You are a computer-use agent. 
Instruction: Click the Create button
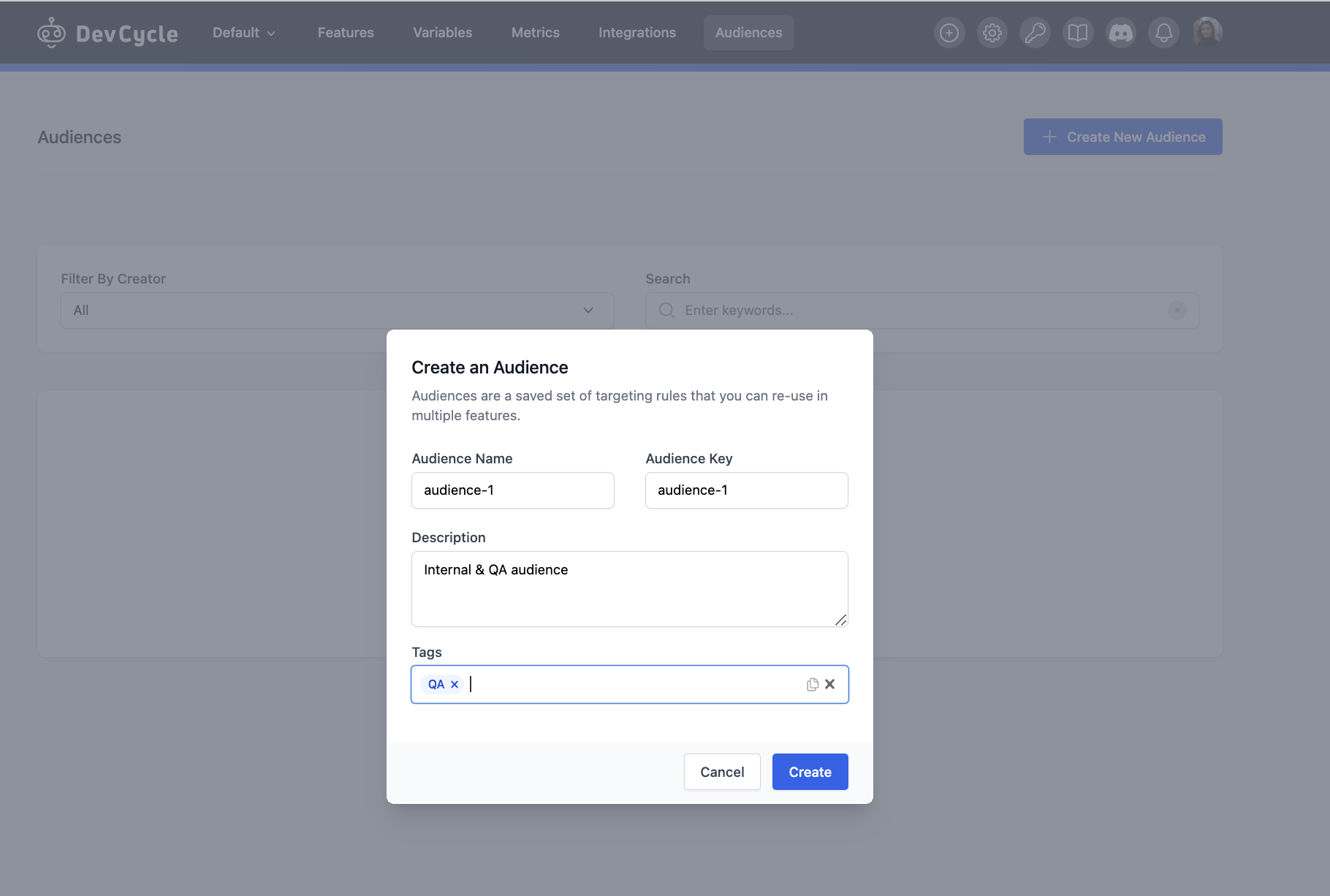(810, 771)
